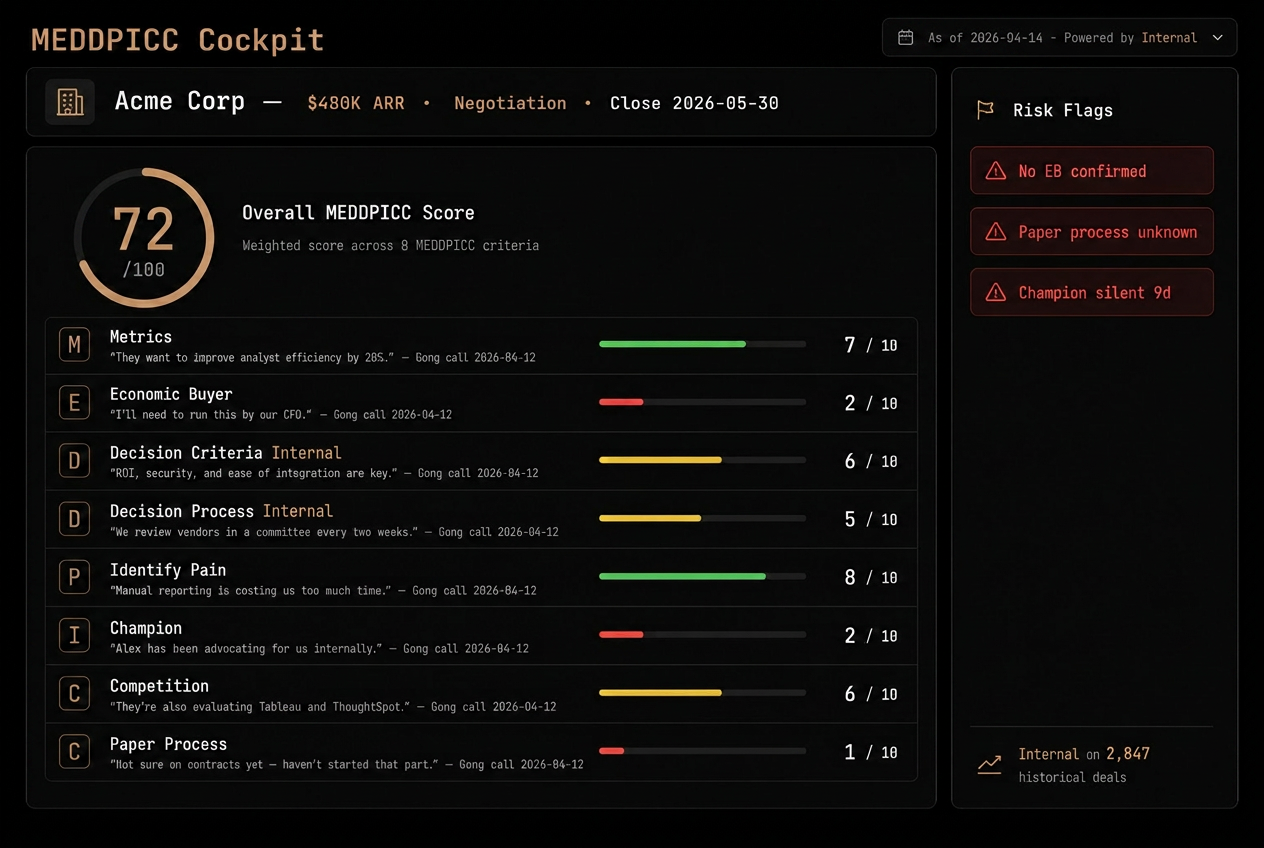Viewport: 1264px width, 848px height.
Task: Click the circular 72/100 score gauge
Action: pos(144,238)
